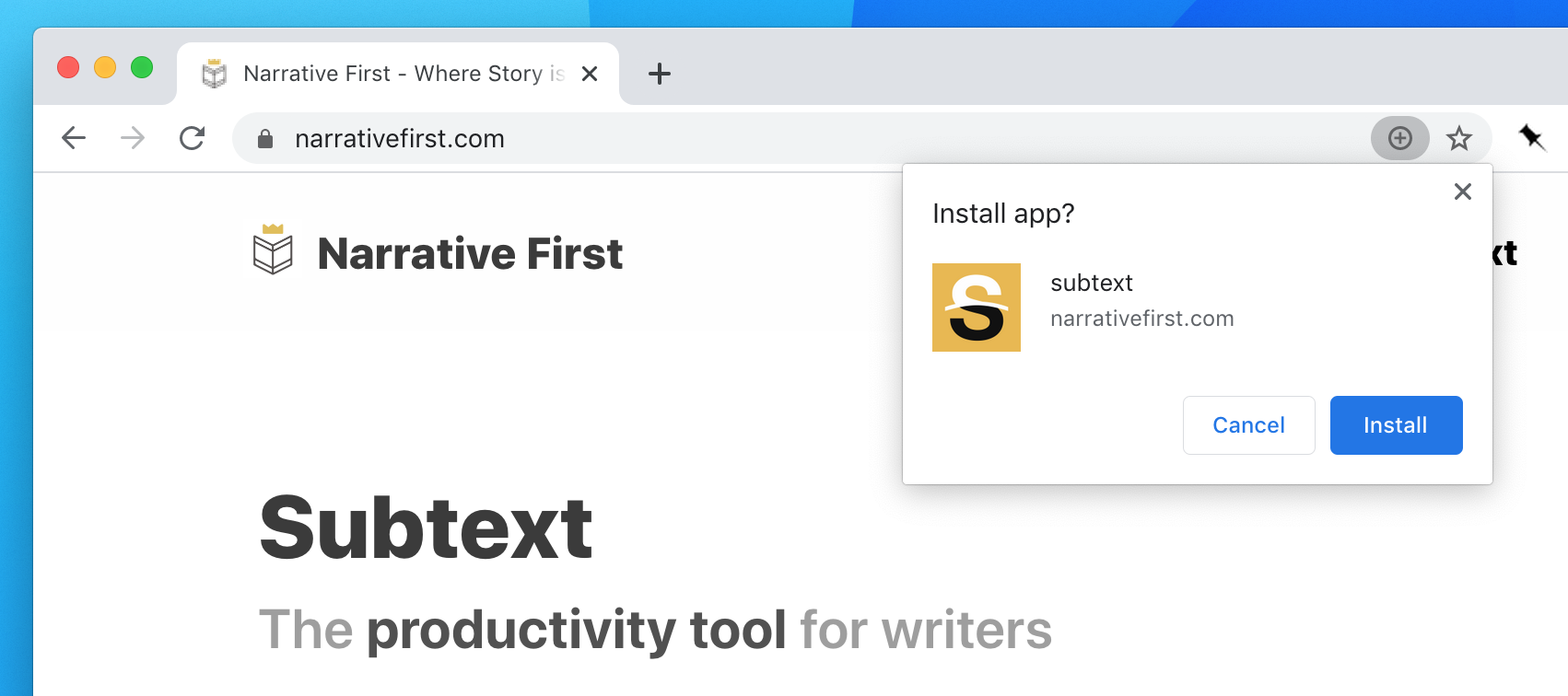Screen dimensions: 1568x696
Task: Close the window with the red button
Action: coord(68,67)
